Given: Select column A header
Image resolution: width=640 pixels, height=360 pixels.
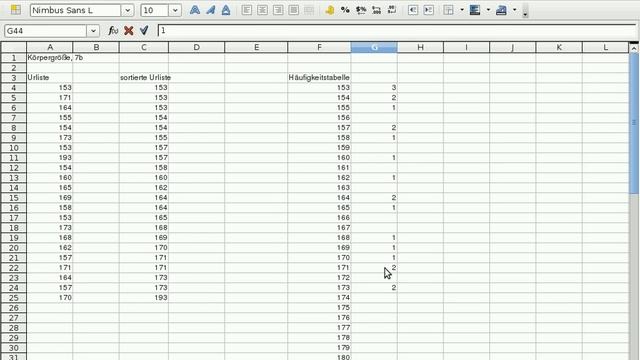Looking at the screenshot, I should coord(50,47).
